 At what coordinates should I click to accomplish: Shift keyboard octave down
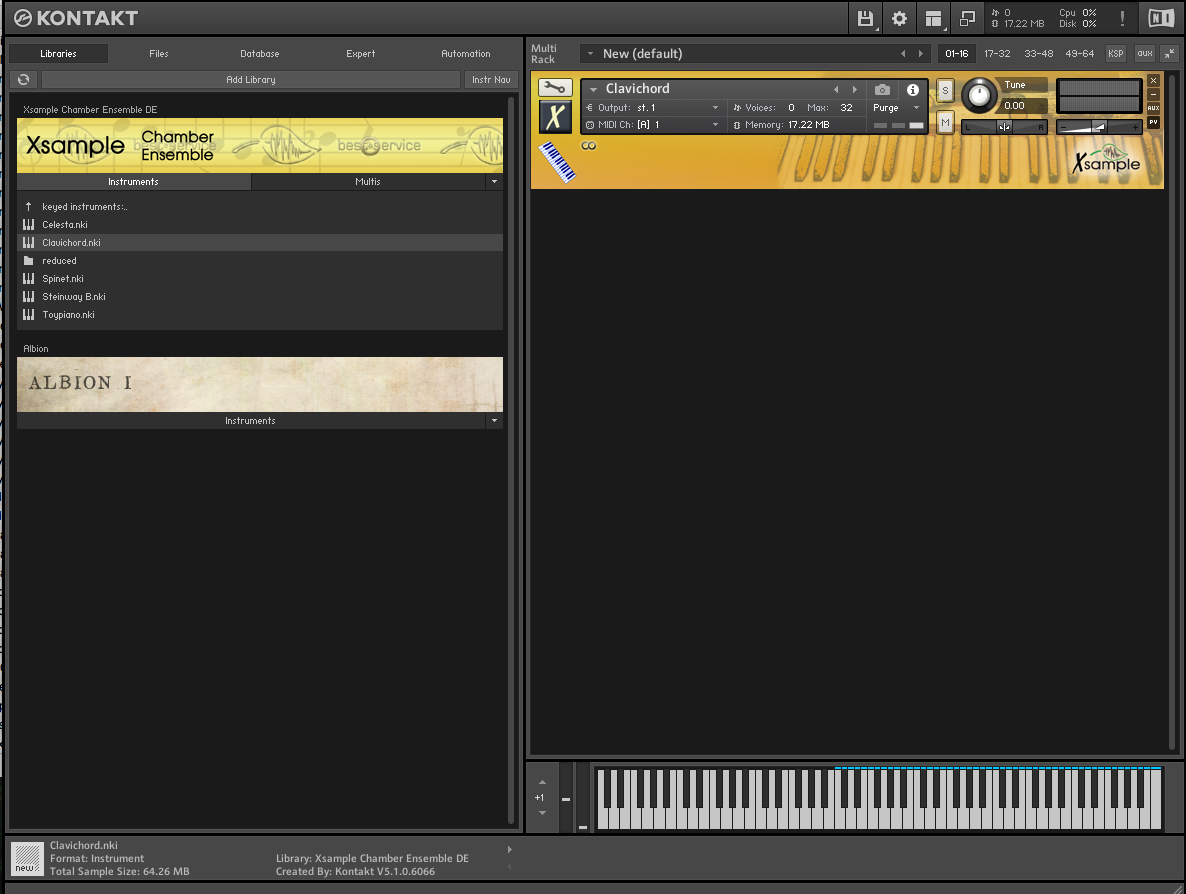pos(542,813)
